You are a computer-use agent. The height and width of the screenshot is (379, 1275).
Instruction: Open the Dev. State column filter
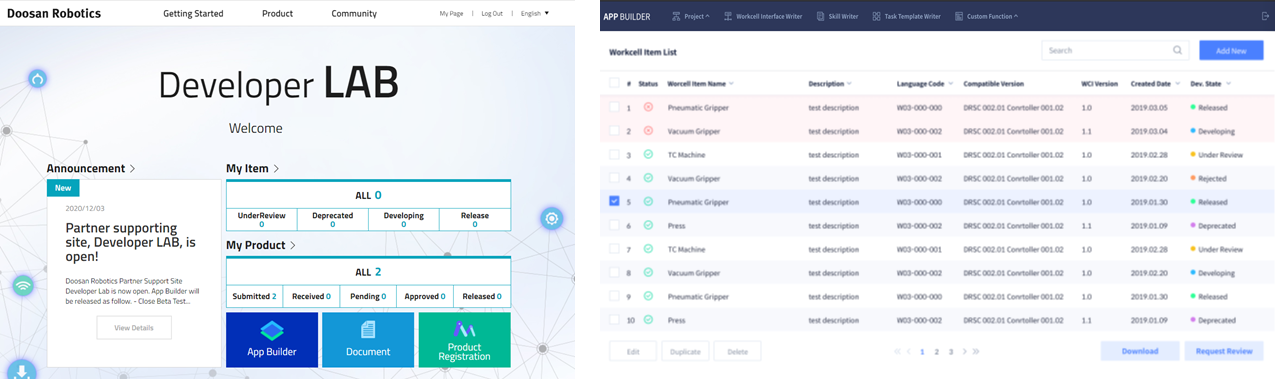1211,84
